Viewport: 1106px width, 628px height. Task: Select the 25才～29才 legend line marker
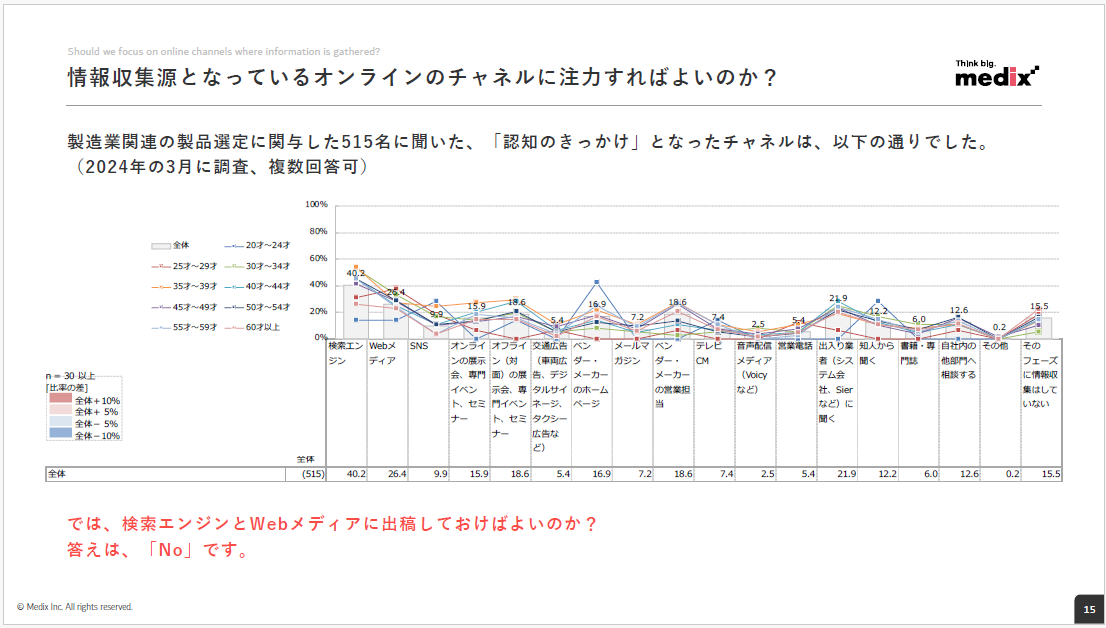160,266
